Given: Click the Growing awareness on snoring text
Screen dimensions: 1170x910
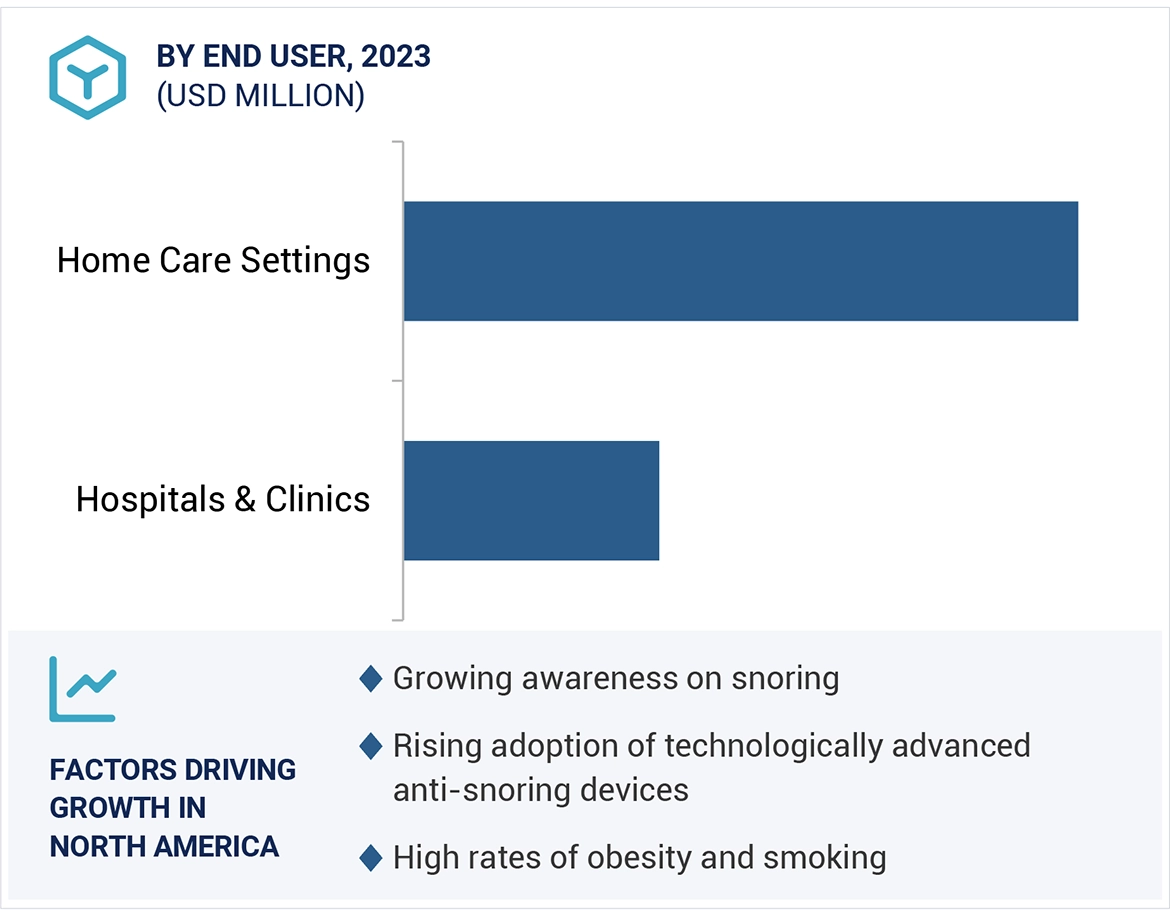Looking at the screenshot, I should tap(615, 679).
